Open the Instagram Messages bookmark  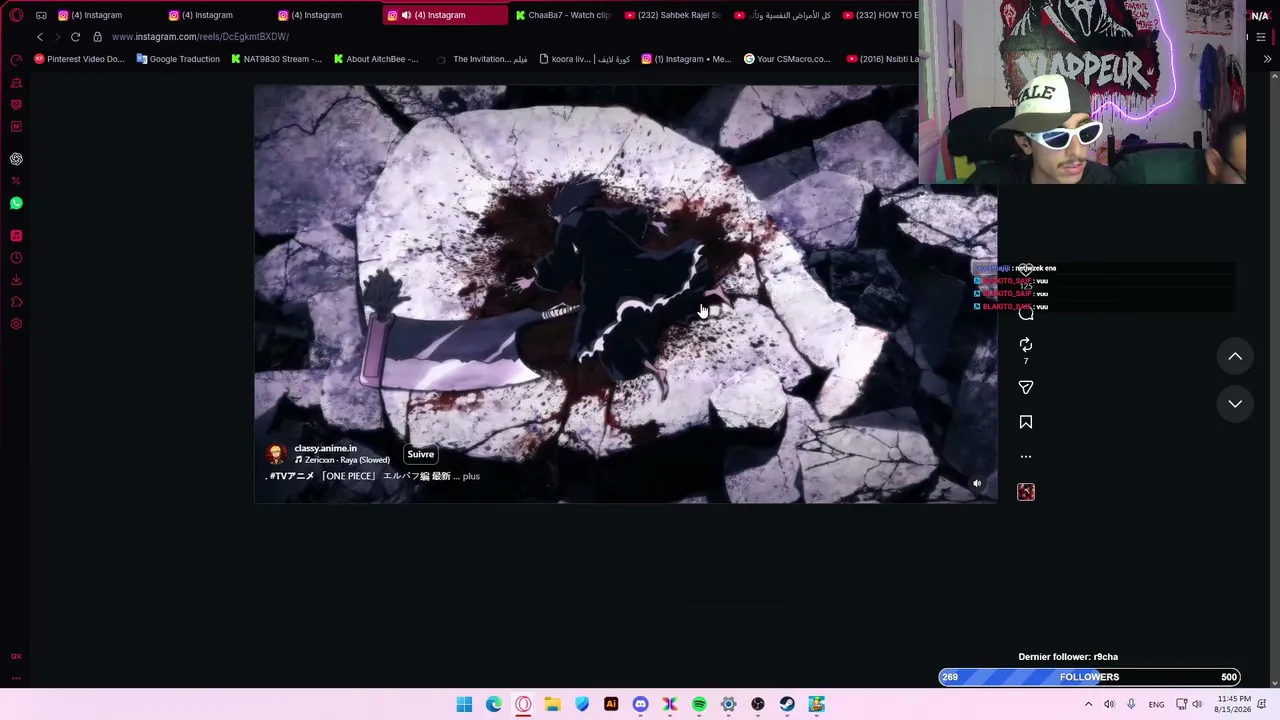[x=686, y=59]
